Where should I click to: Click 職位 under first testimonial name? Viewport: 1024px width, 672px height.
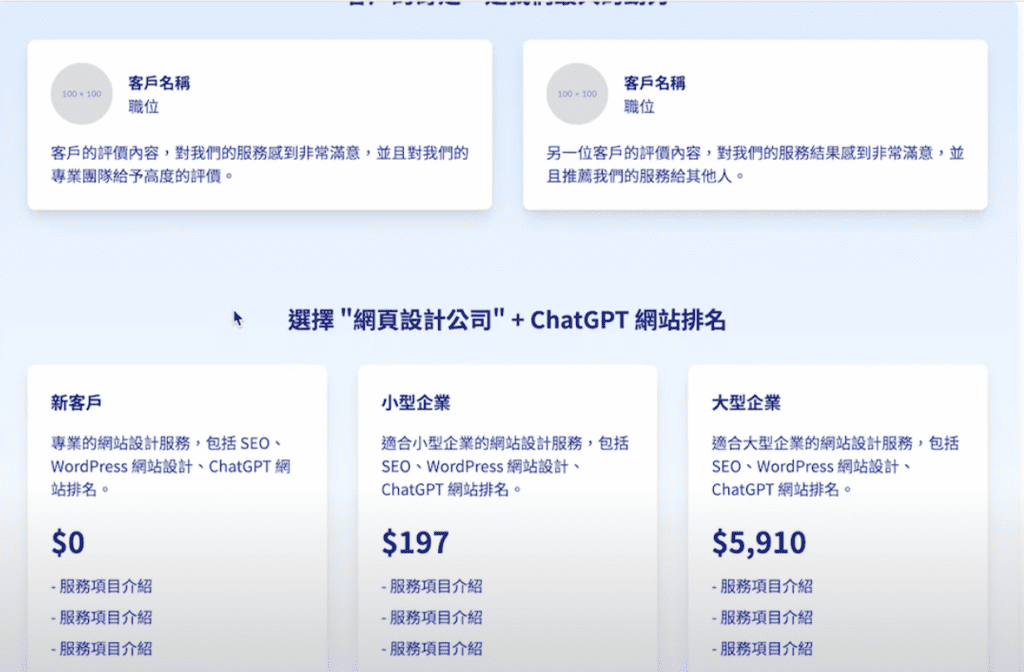click(144, 106)
